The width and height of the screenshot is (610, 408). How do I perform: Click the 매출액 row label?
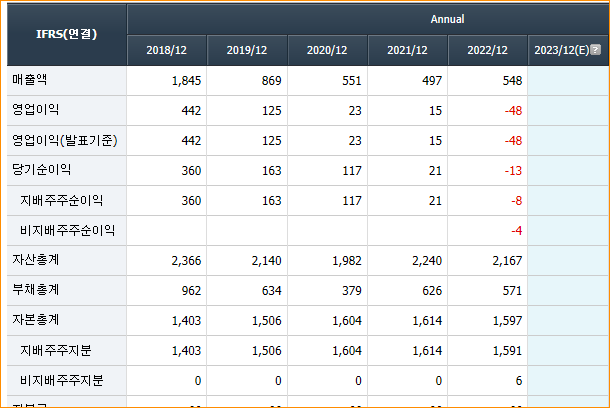(30, 80)
